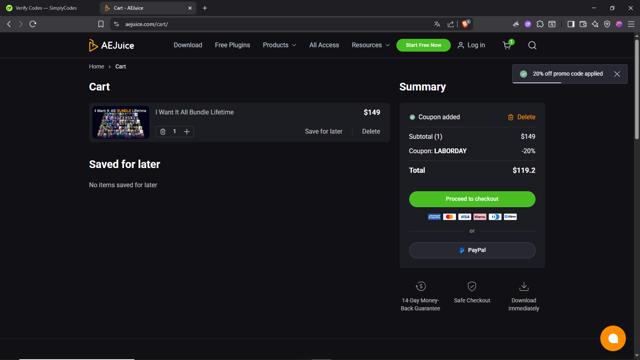Click the Mastercard payment logo

[449, 217]
